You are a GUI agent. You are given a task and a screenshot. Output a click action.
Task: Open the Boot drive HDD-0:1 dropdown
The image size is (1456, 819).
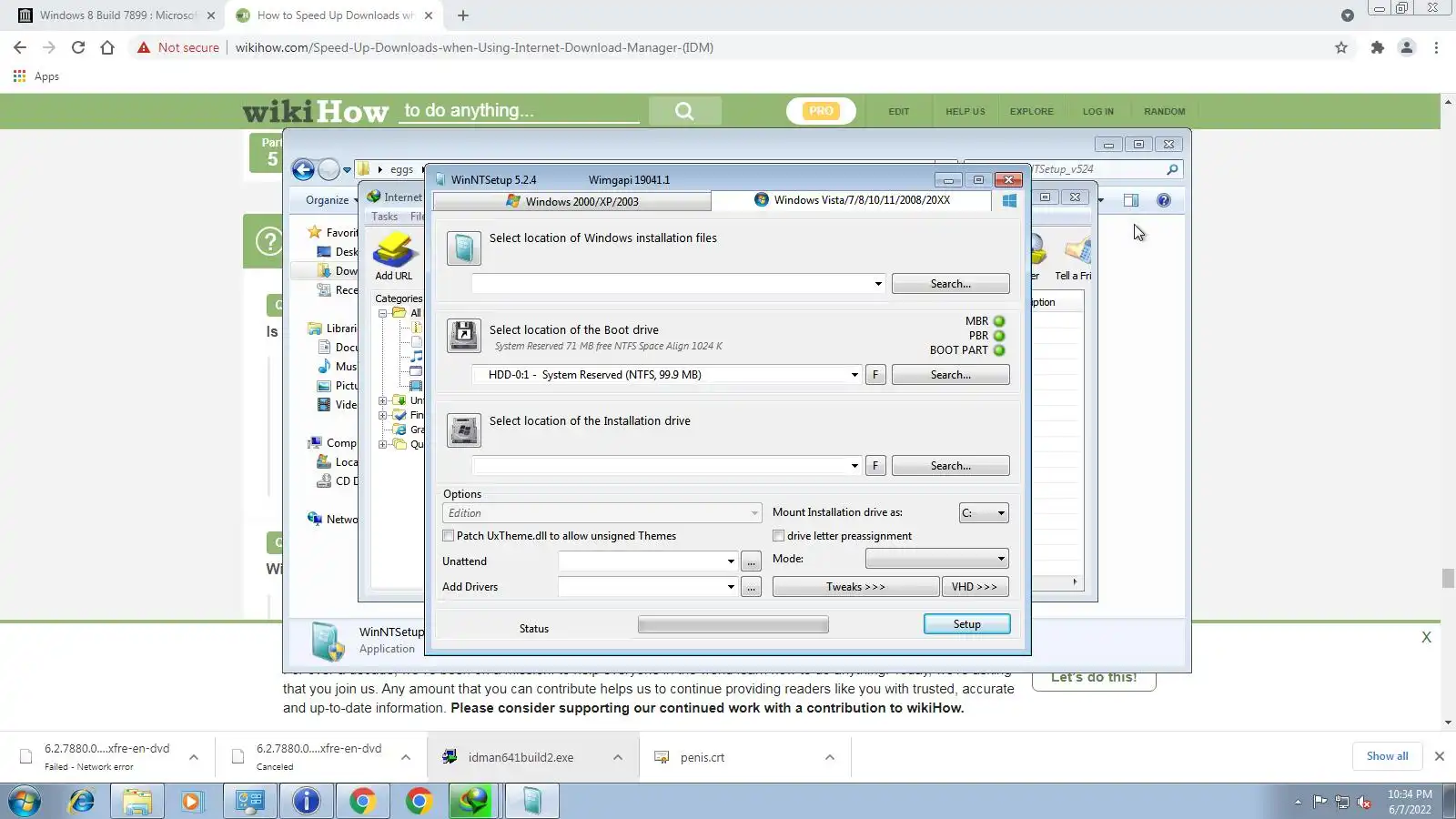tap(854, 375)
